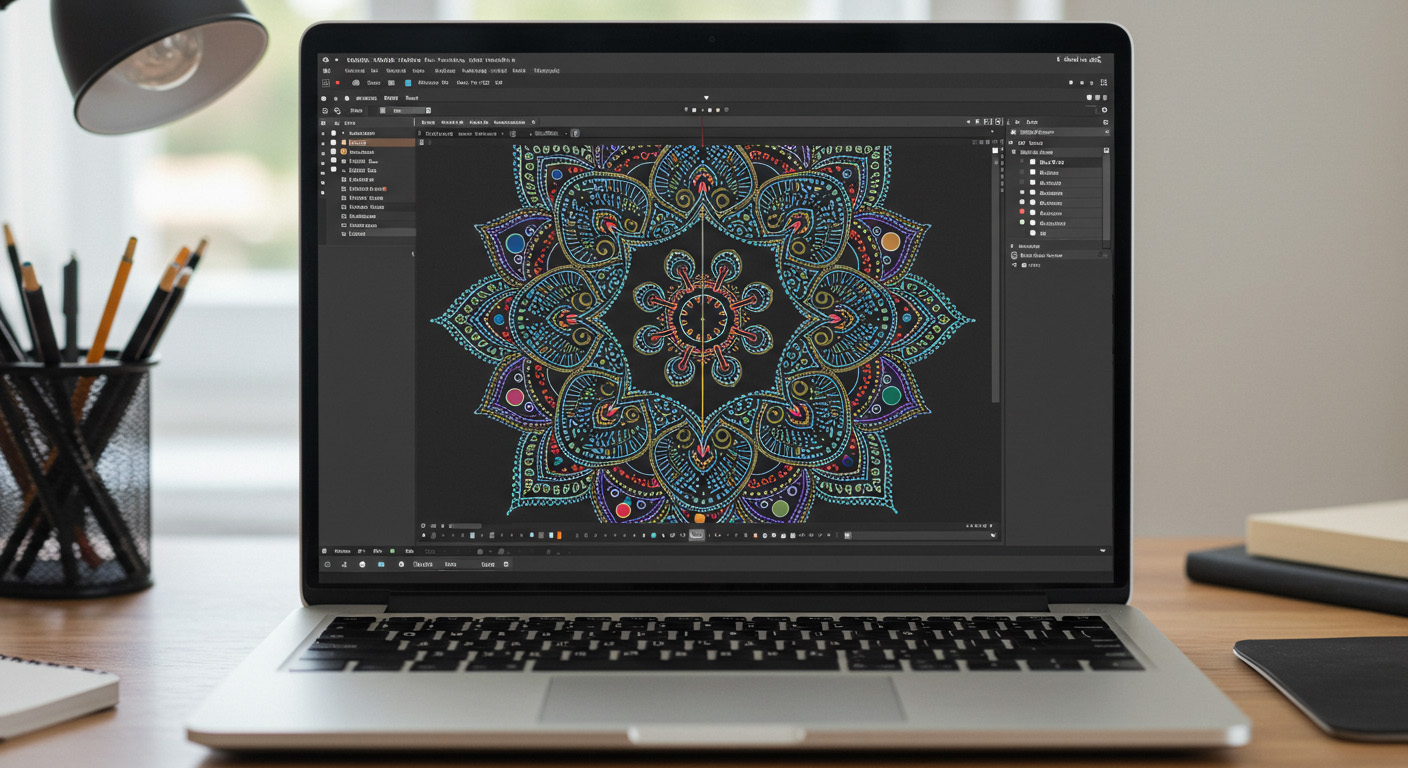The image size is (1408, 768).
Task: Click the highlighted button in bottom timeline strip
Action: pyautogui.click(x=697, y=535)
